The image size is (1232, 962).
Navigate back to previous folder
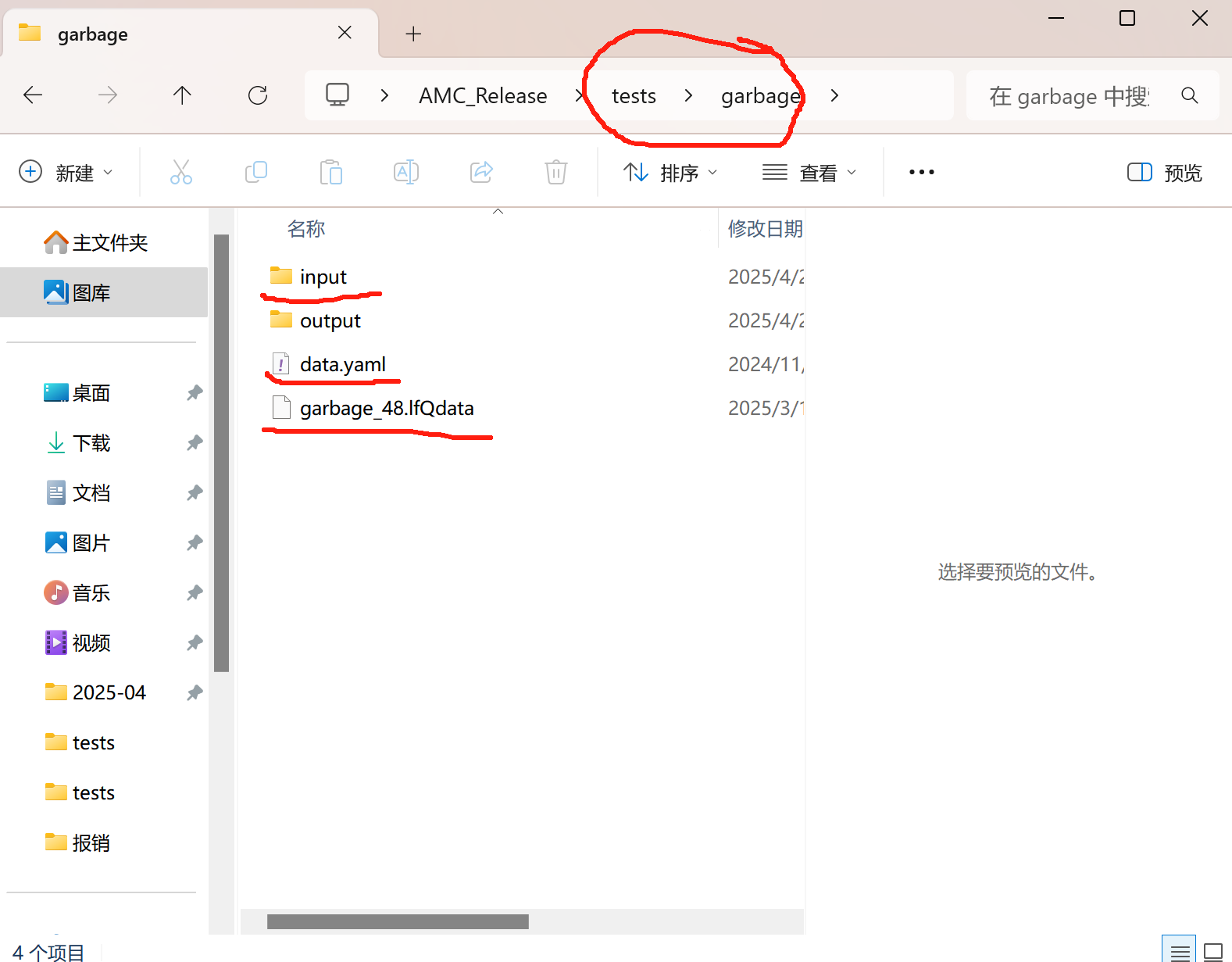pyautogui.click(x=33, y=95)
